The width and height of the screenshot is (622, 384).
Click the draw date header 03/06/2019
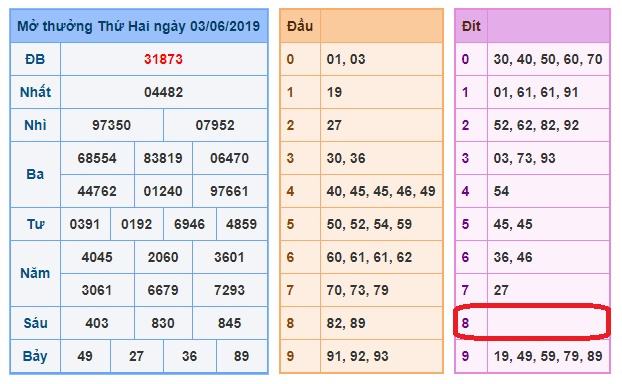pos(225,26)
